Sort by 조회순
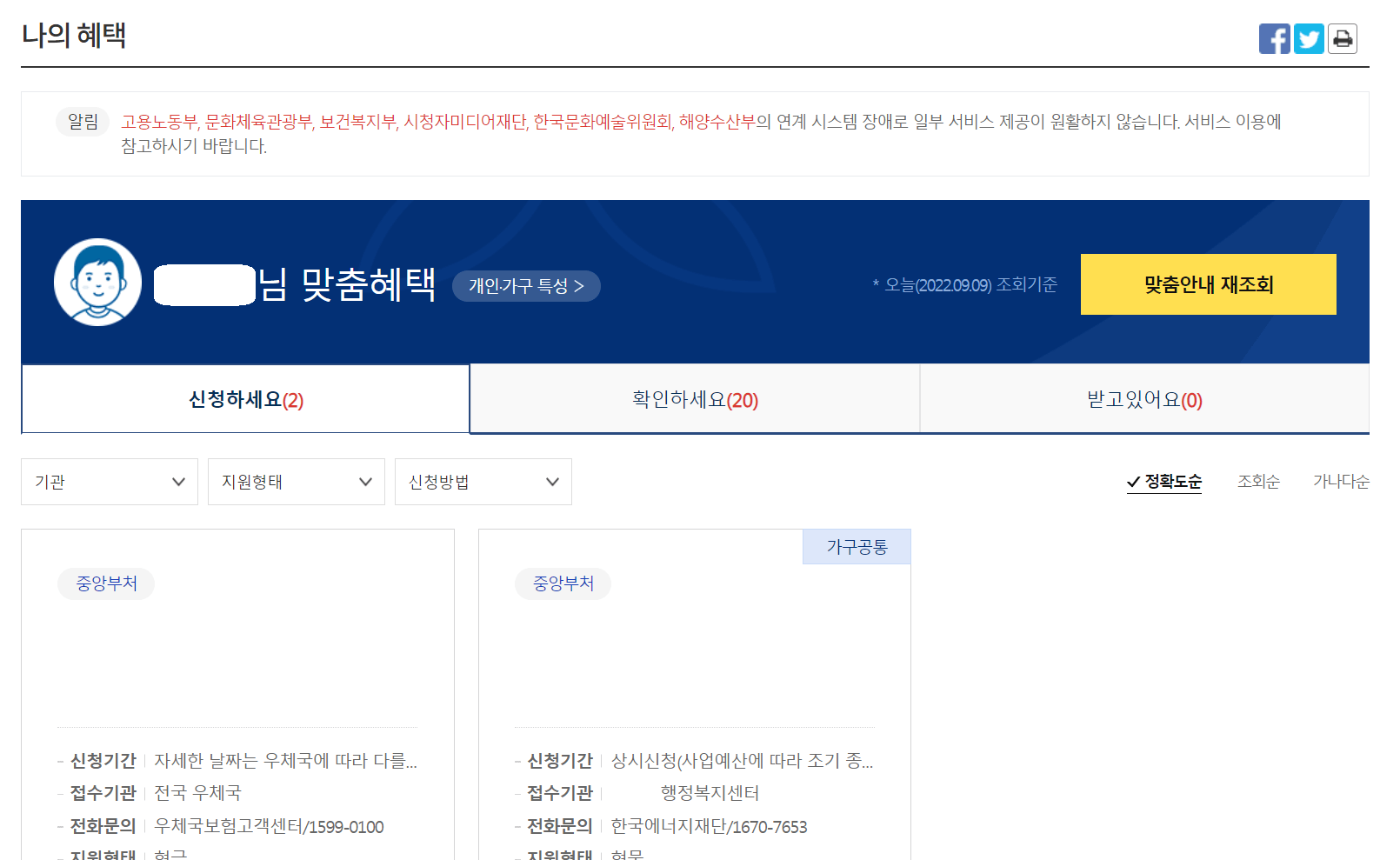 click(1258, 482)
